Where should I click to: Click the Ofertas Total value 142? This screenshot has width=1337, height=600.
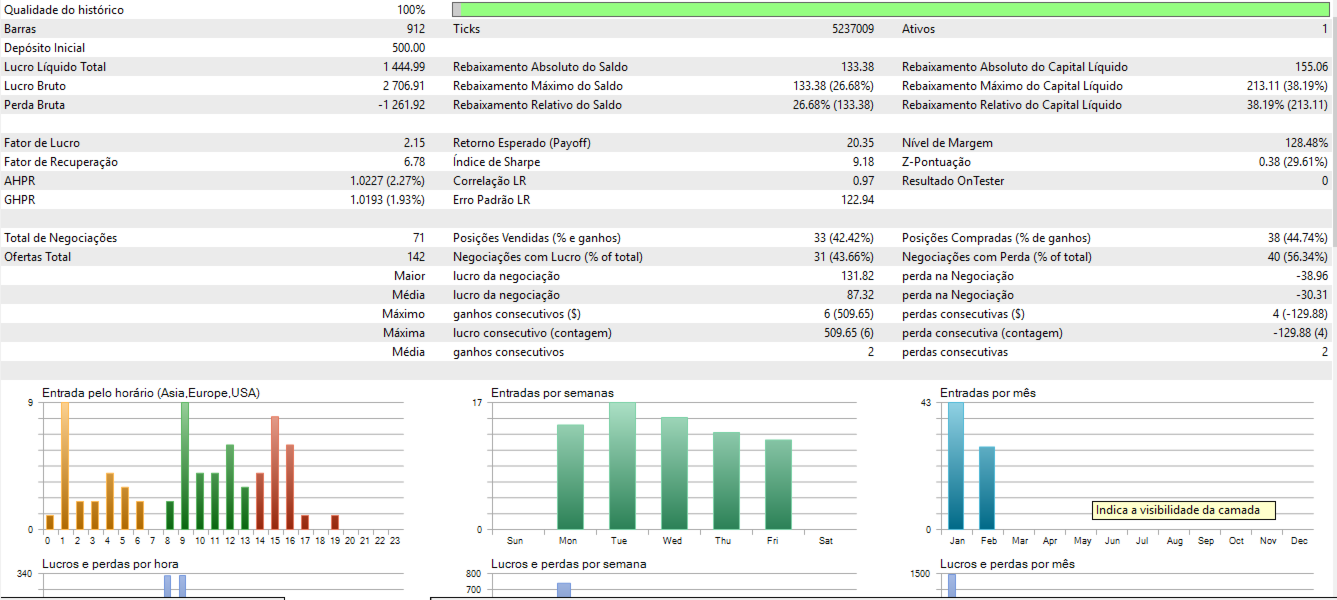pos(416,257)
